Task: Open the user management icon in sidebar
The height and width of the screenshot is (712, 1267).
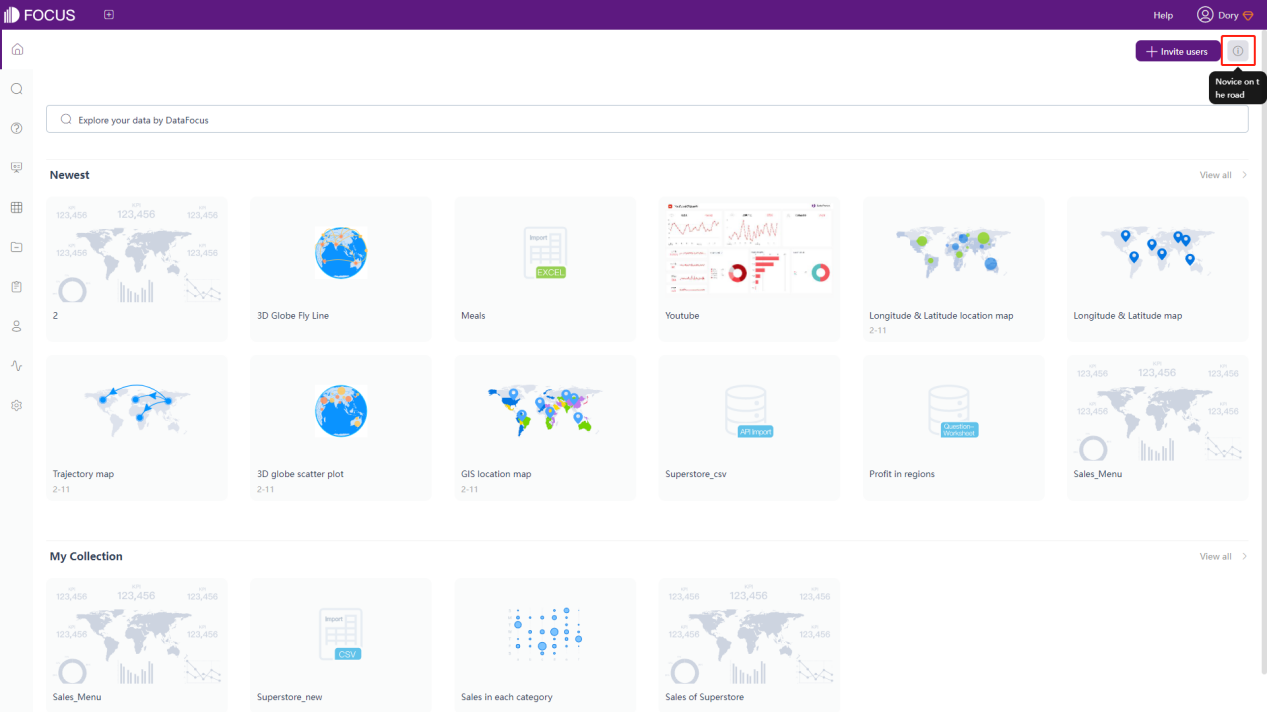Action: tap(16, 326)
